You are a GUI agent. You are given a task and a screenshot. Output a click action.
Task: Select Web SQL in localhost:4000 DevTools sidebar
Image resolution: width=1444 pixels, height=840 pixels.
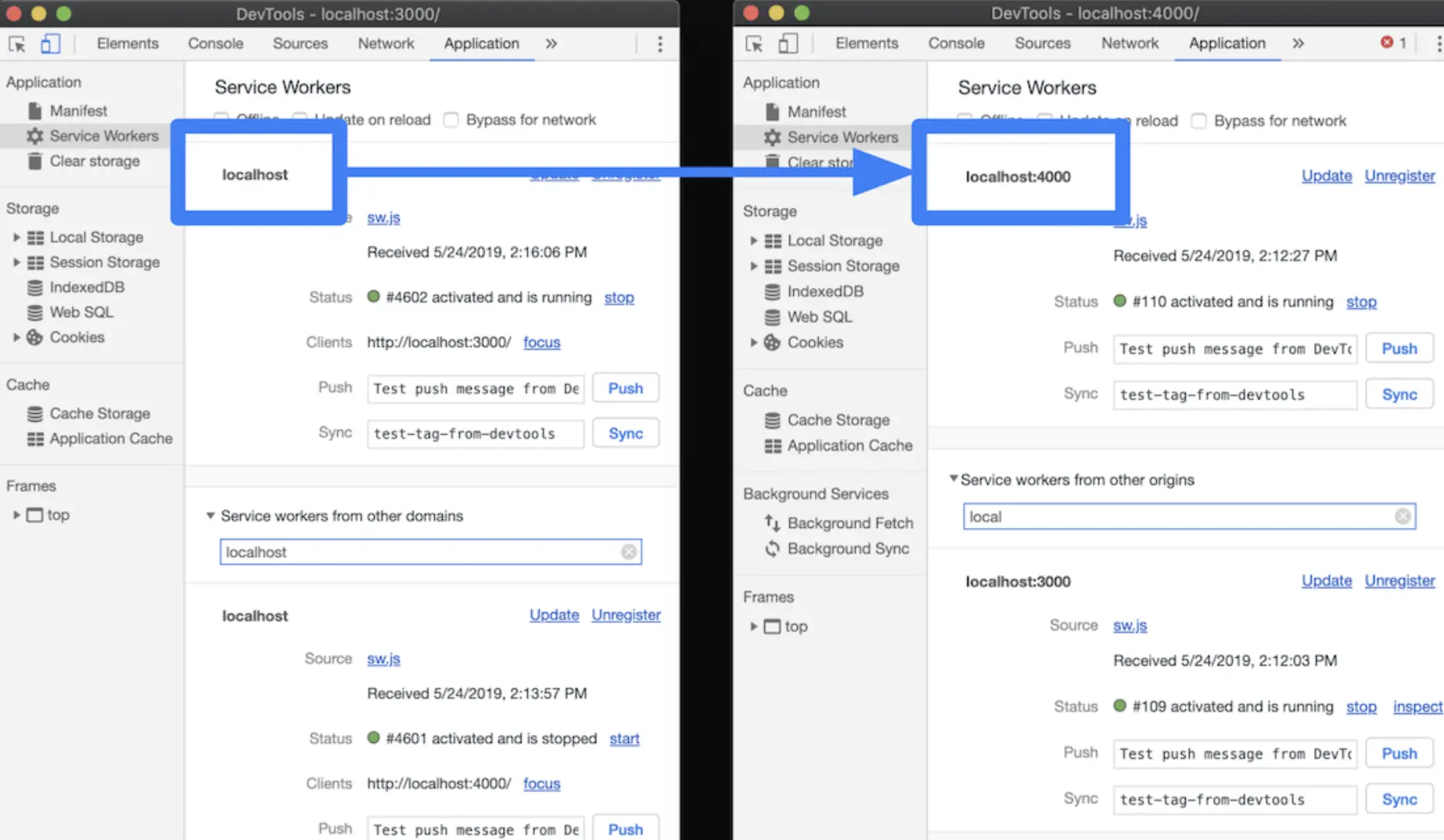click(x=808, y=317)
